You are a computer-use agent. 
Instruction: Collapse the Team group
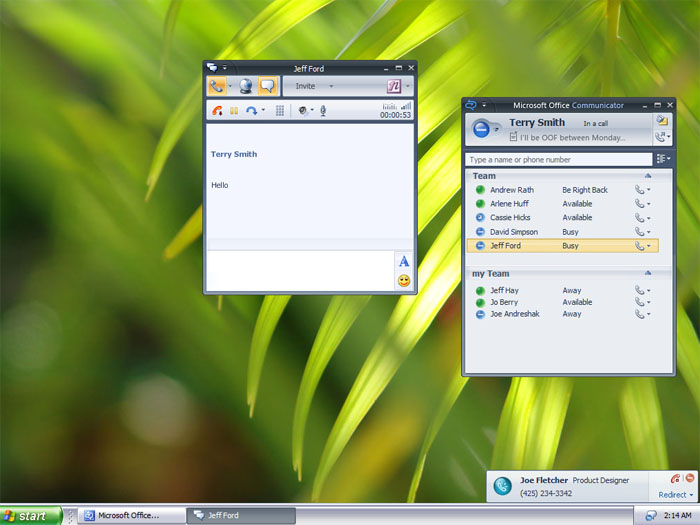click(648, 176)
